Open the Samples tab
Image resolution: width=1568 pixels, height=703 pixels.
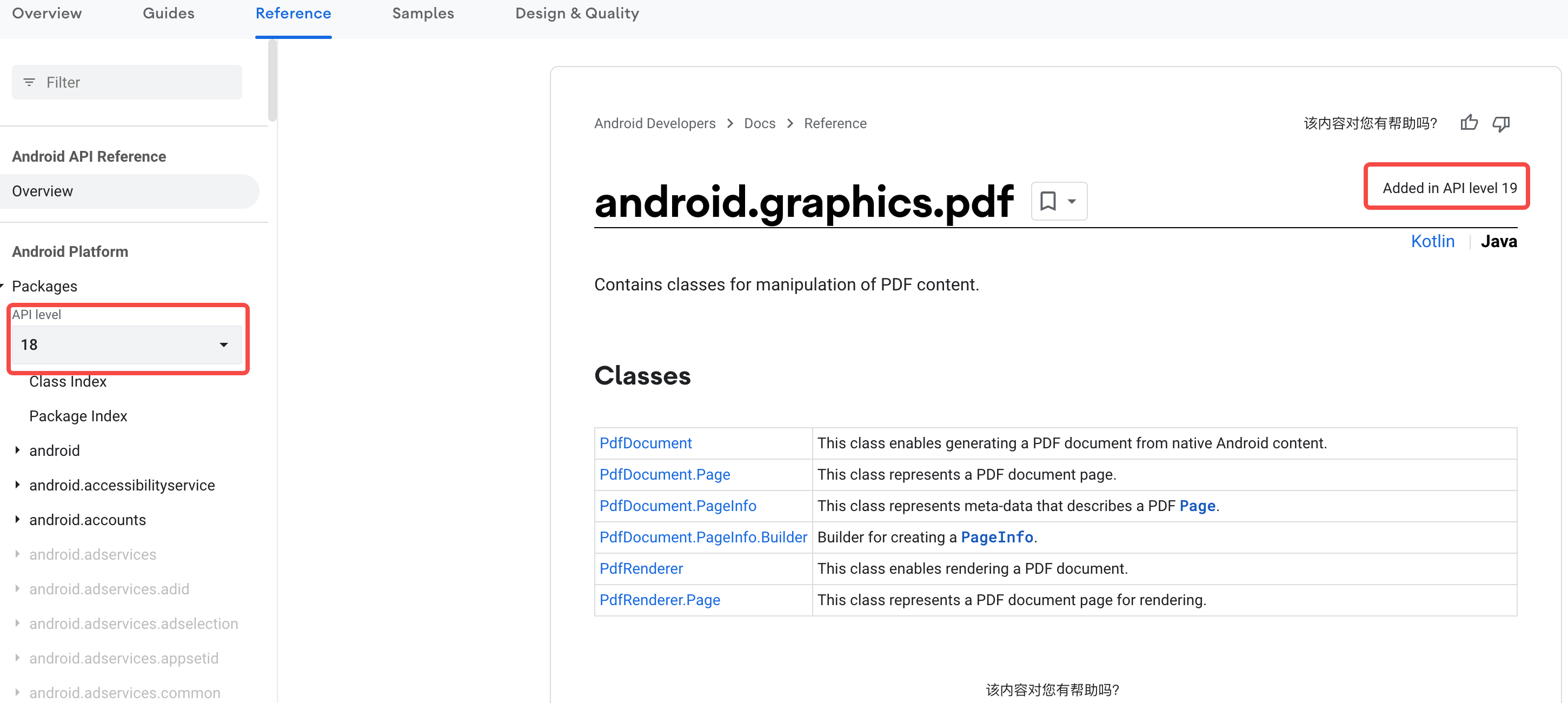423,14
